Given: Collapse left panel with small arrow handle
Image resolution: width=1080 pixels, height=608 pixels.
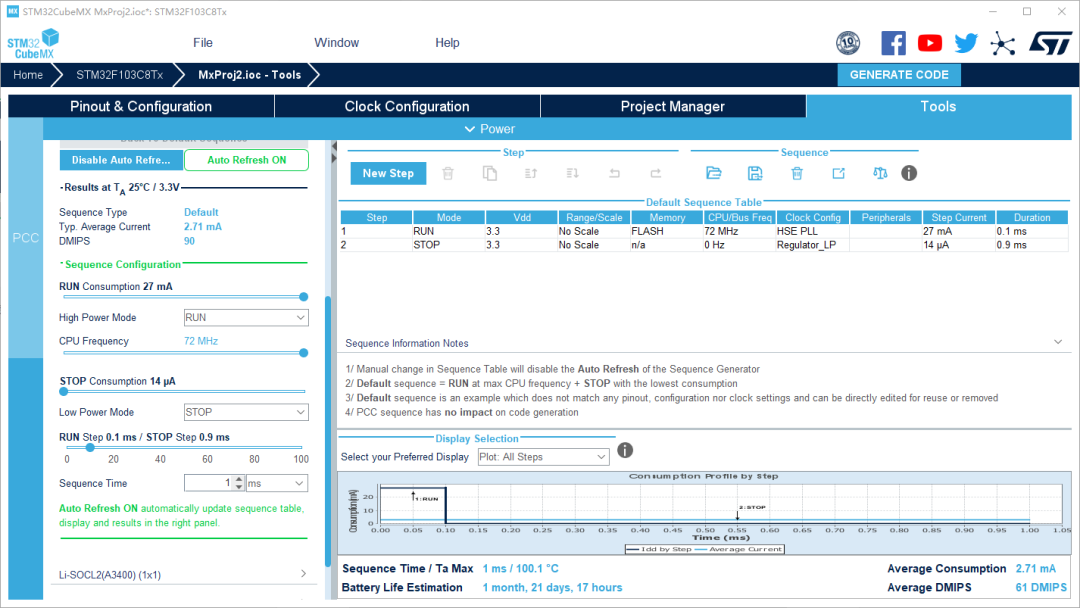Looking at the screenshot, I should coord(334,146).
